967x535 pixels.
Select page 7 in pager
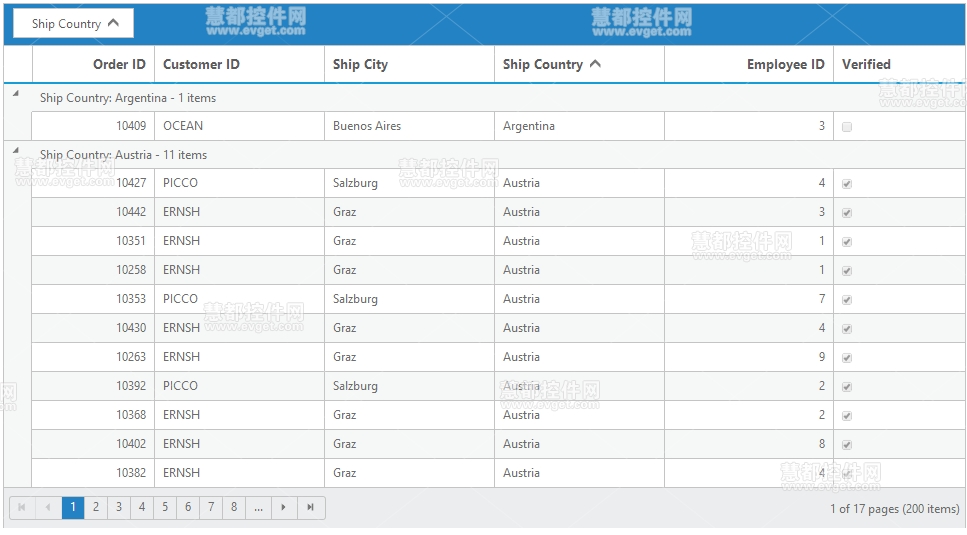tap(211, 507)
